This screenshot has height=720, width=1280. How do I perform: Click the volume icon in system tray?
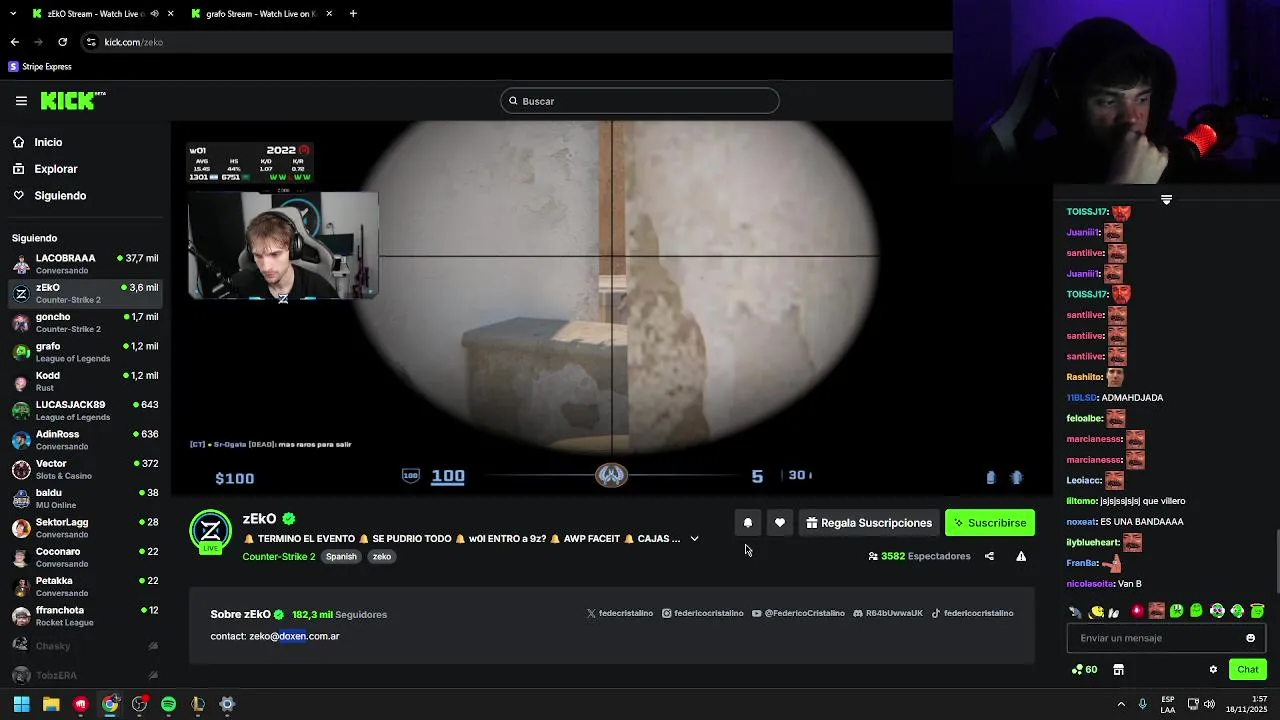(1209, 704)
